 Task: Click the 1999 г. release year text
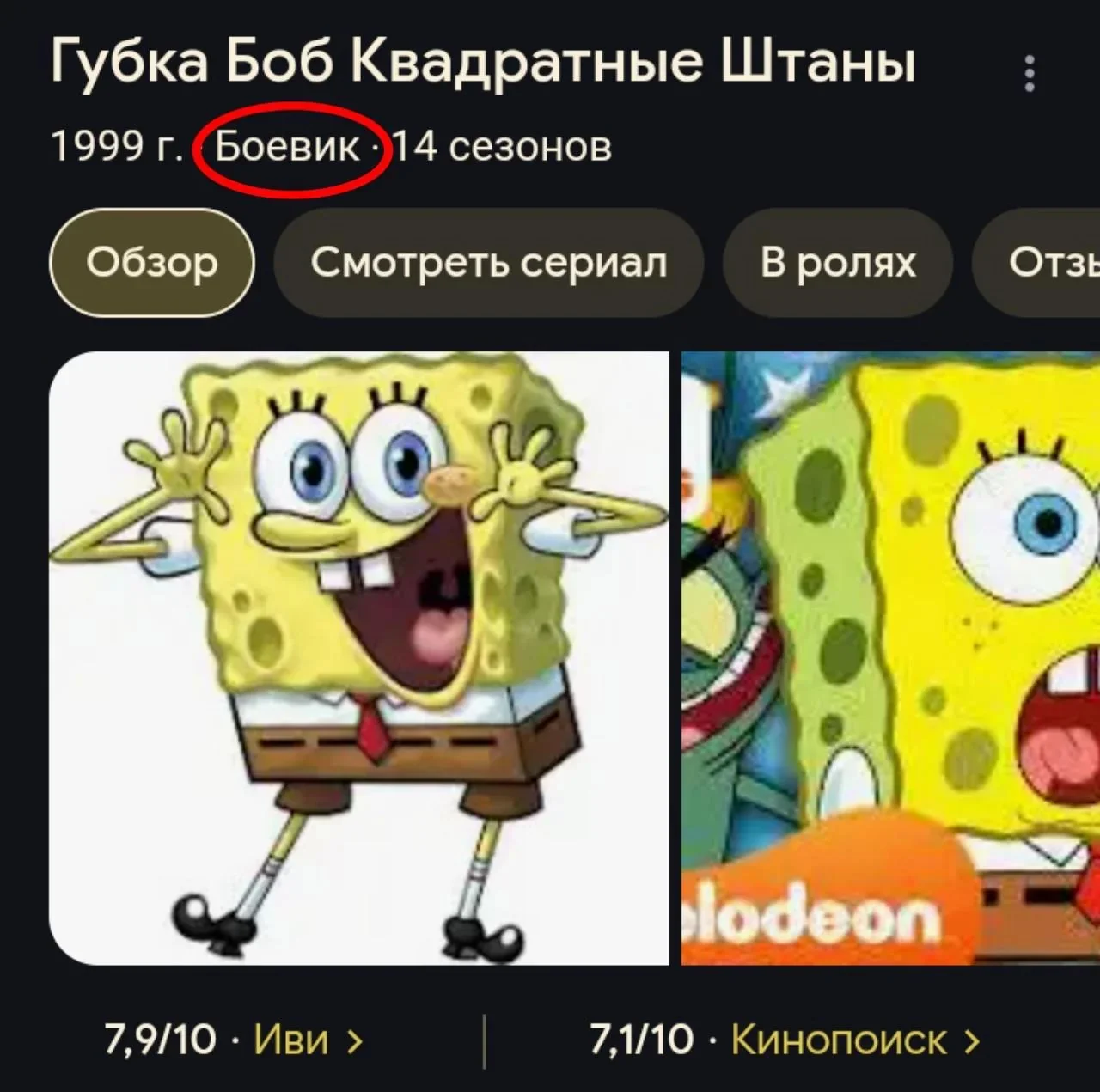pyautogui.click(x=117, y=146)
